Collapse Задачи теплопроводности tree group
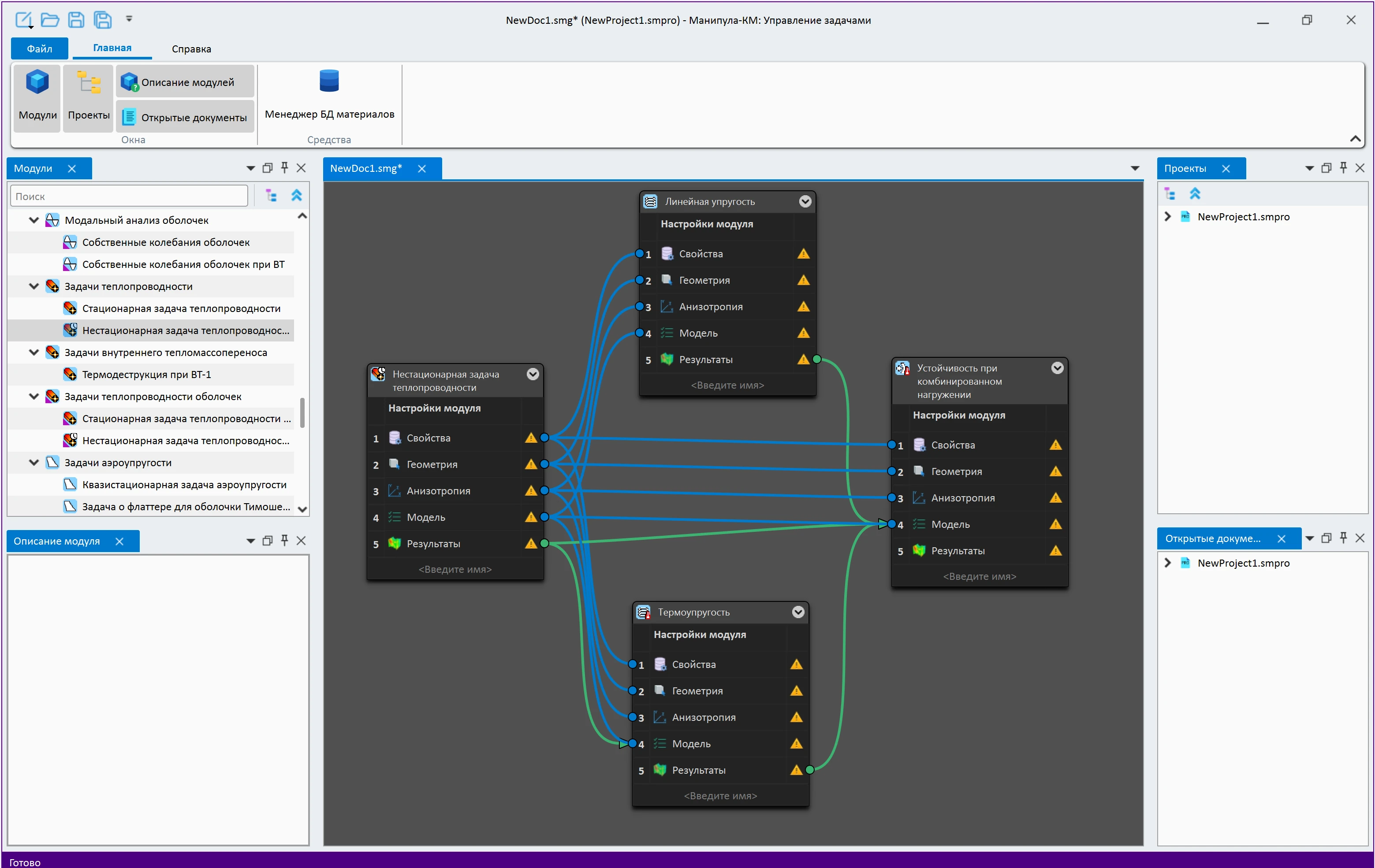 point(34,286)
